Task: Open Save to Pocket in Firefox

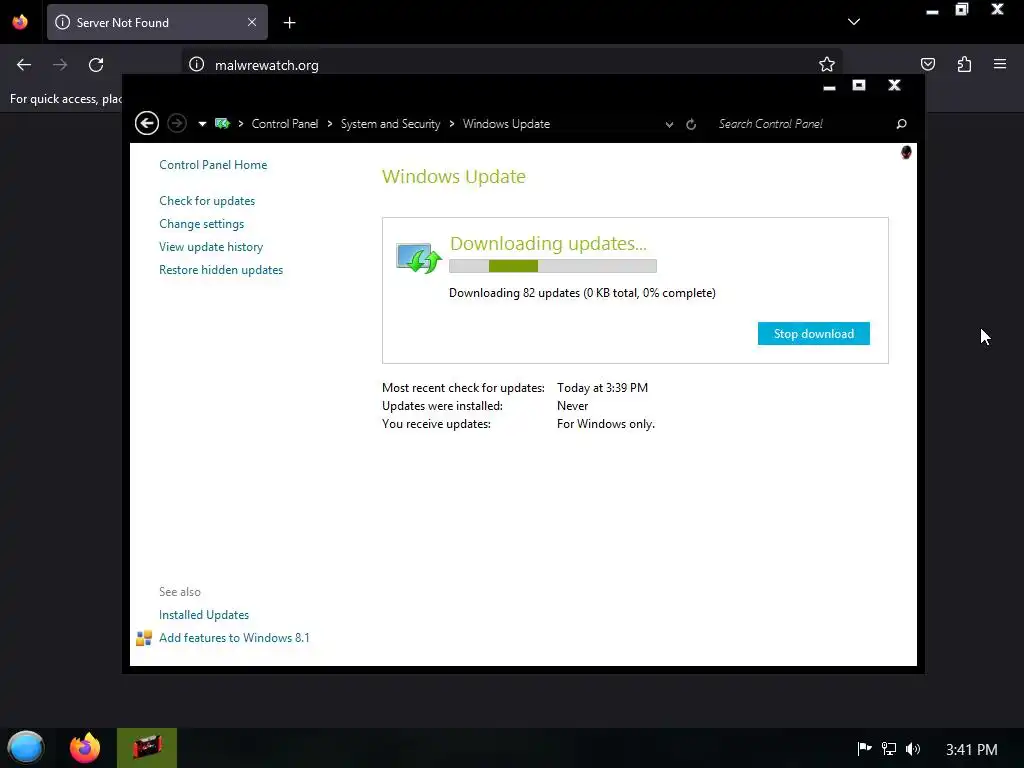Action: [x=928, y=64]
